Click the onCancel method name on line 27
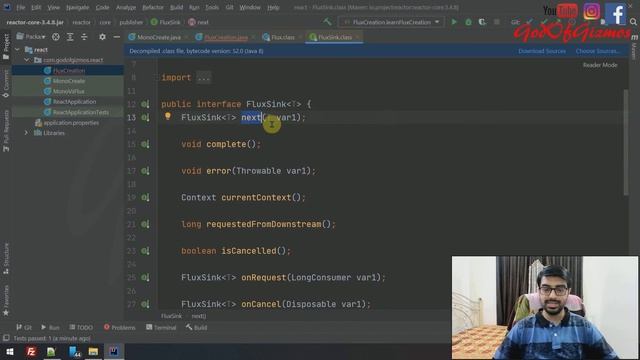The height and width of the screenshot is (360, 640). click(x=261, y=304)
